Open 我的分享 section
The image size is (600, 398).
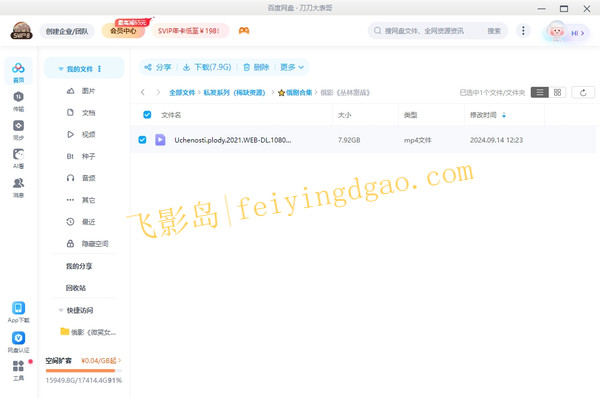(79, 266)
